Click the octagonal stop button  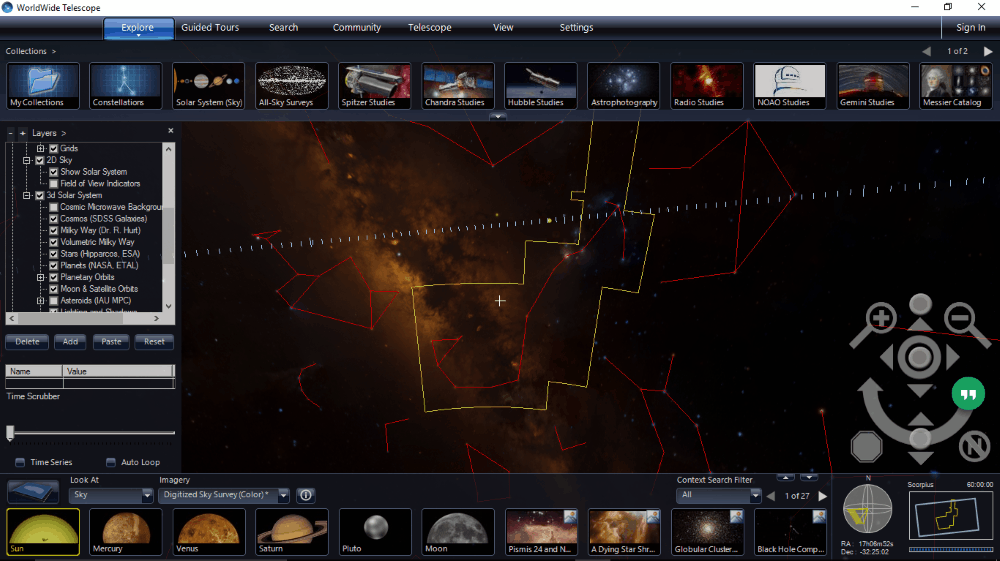pos(866,446)
